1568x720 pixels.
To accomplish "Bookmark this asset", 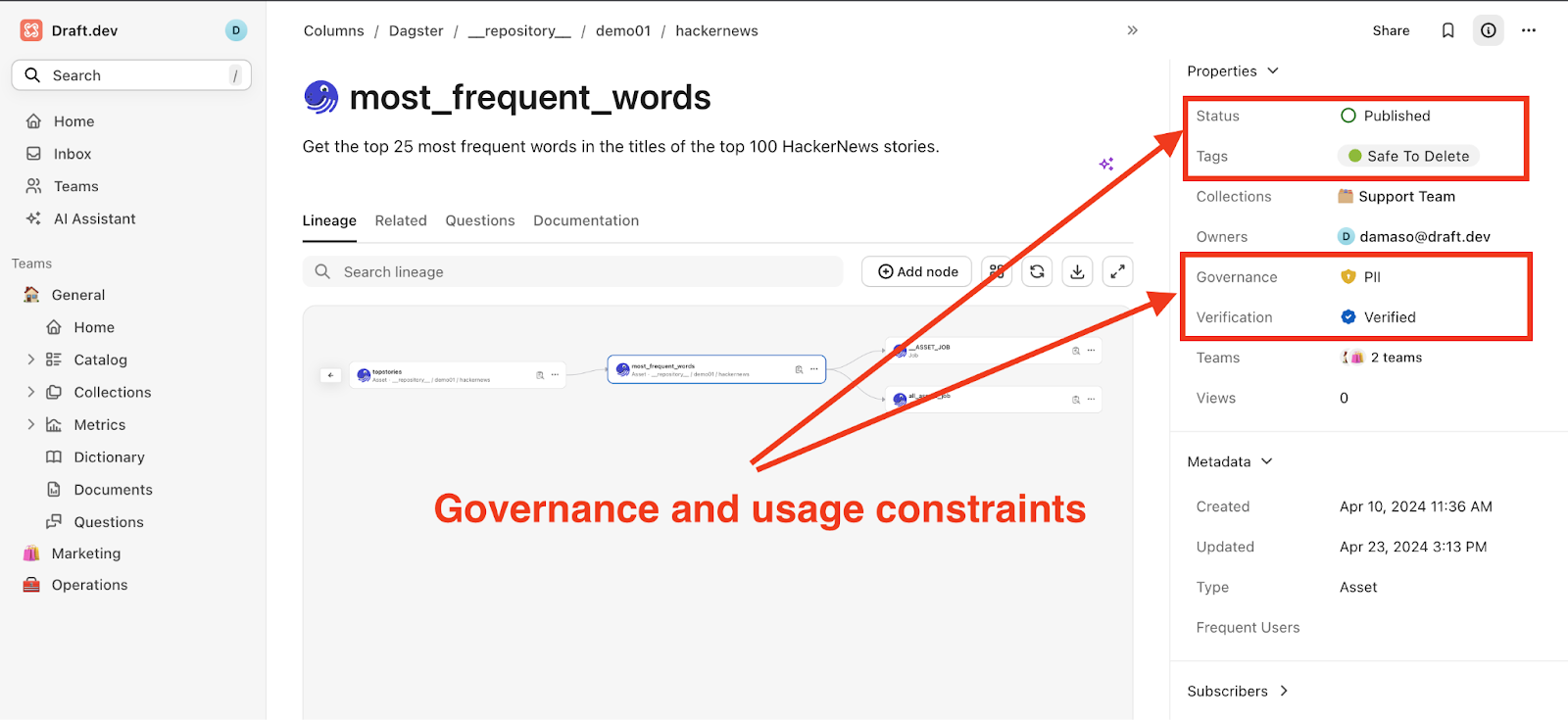I will click(x=1447, y=30).
